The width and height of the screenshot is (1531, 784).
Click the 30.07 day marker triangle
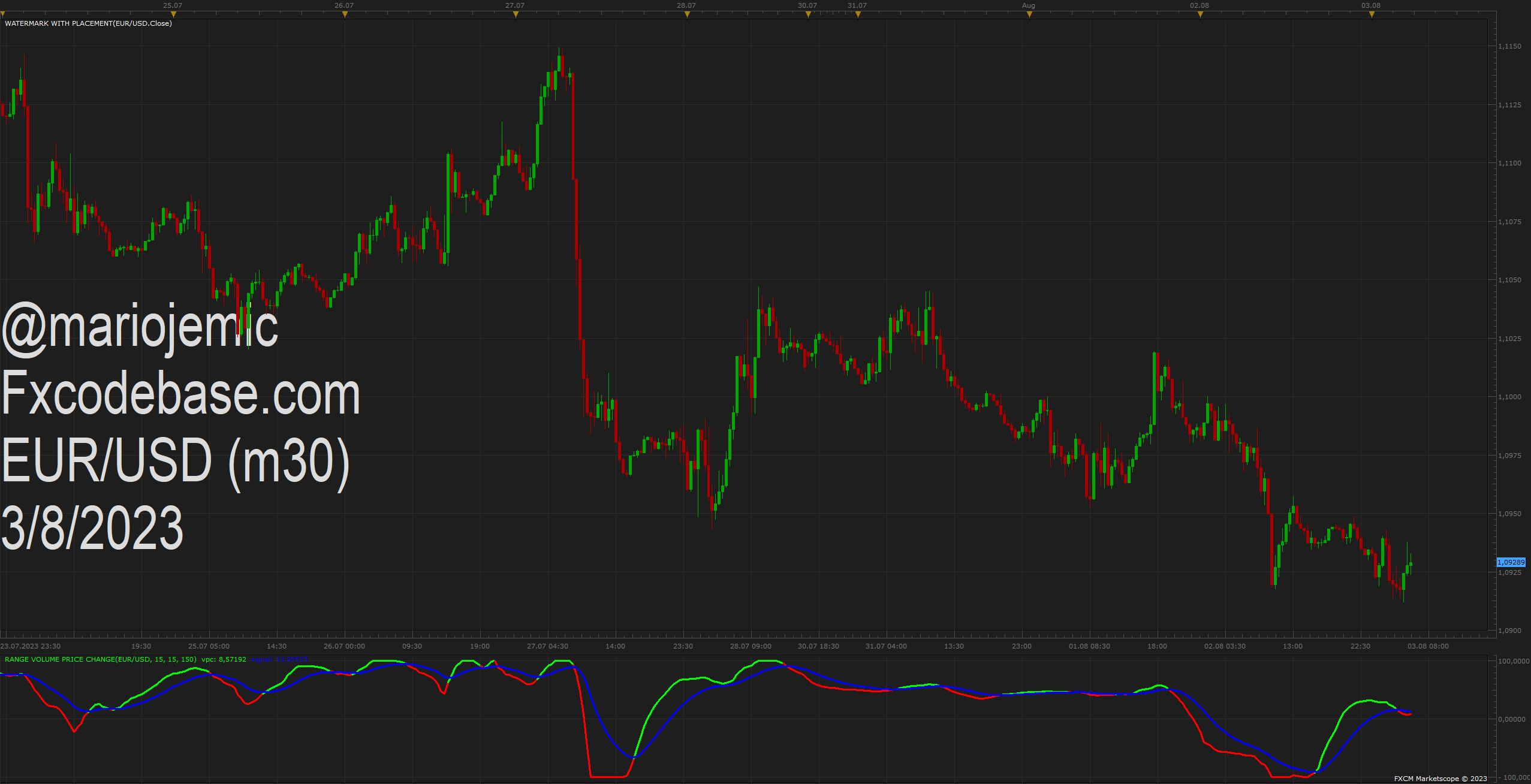[x=808, y=14]
